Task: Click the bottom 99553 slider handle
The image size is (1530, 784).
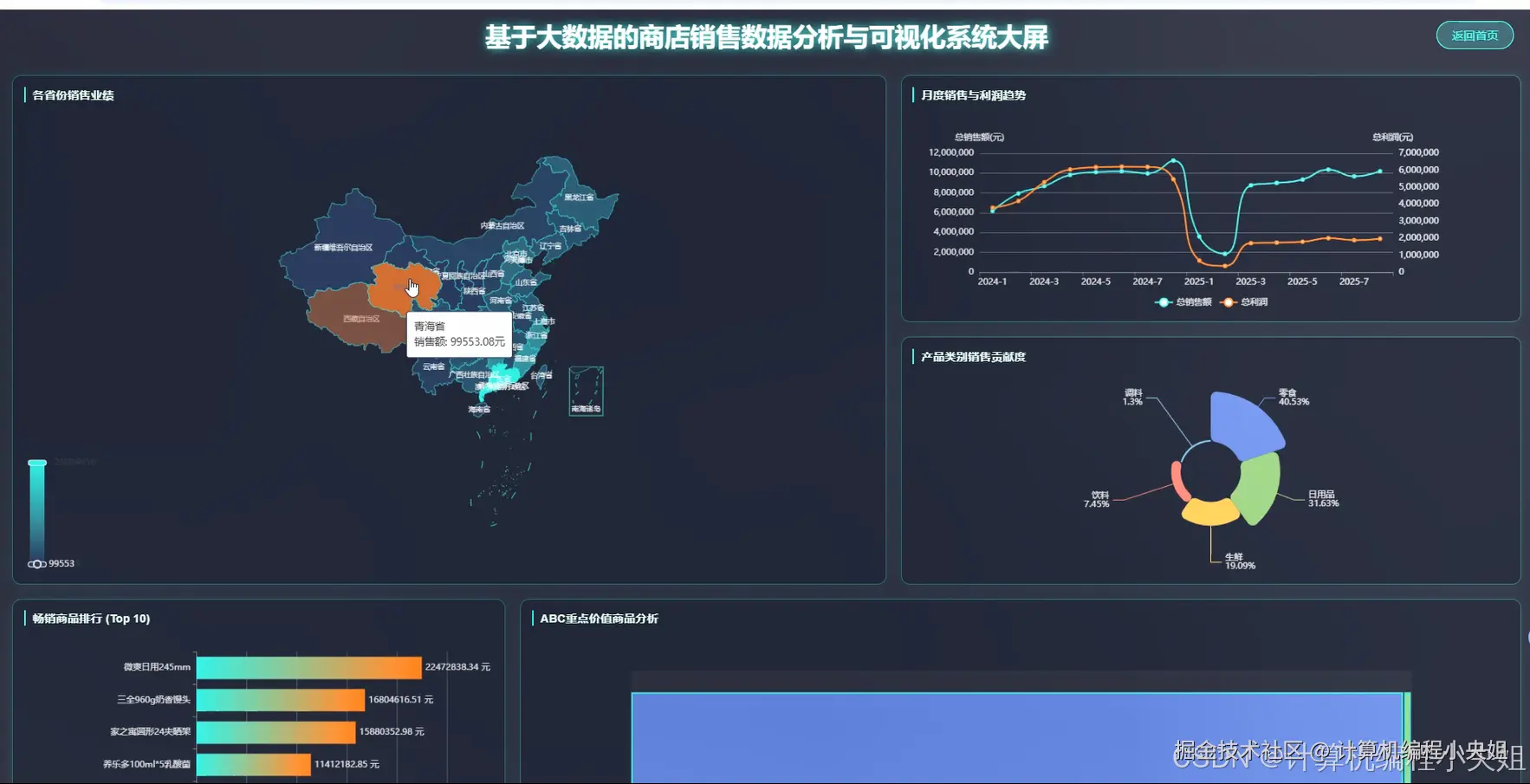Action: 37,564
